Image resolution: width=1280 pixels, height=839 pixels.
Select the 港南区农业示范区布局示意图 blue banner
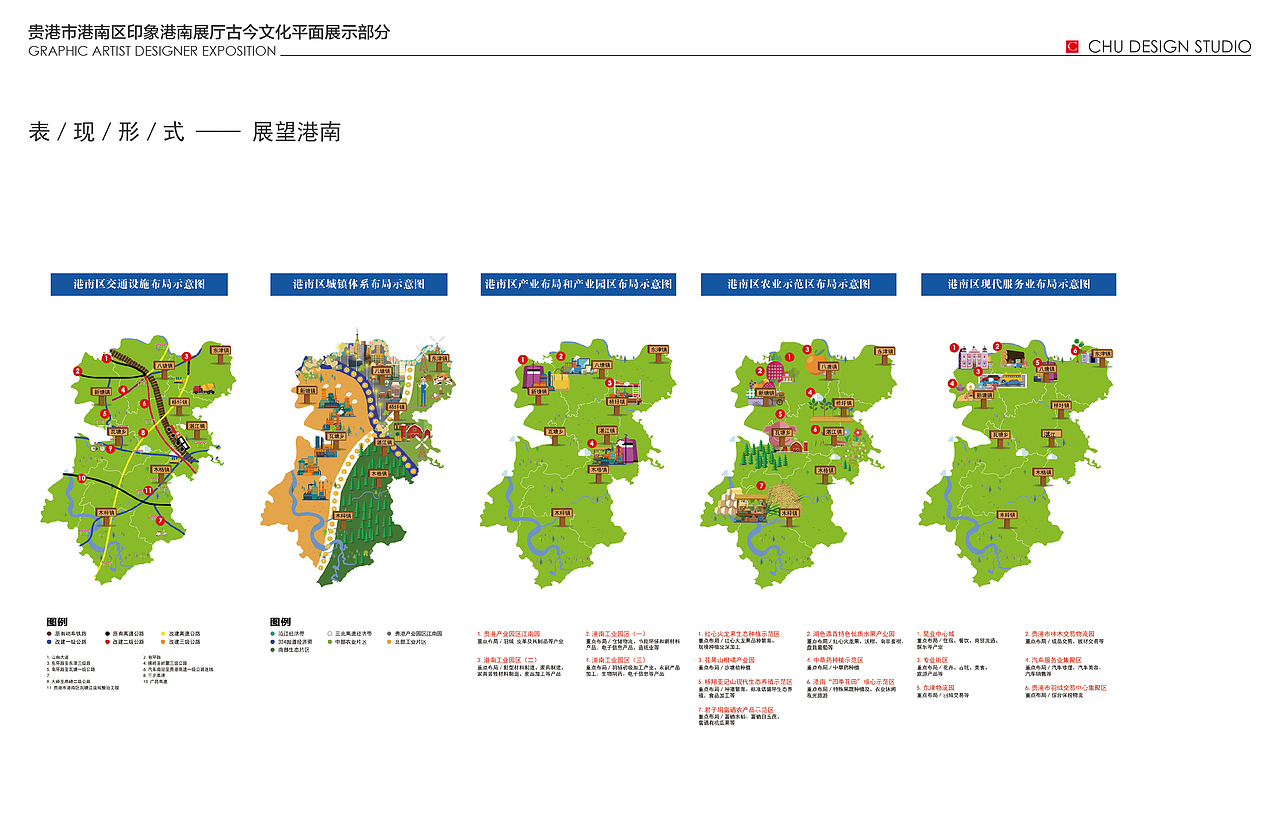pyautogui.click(x=798, y=284)
